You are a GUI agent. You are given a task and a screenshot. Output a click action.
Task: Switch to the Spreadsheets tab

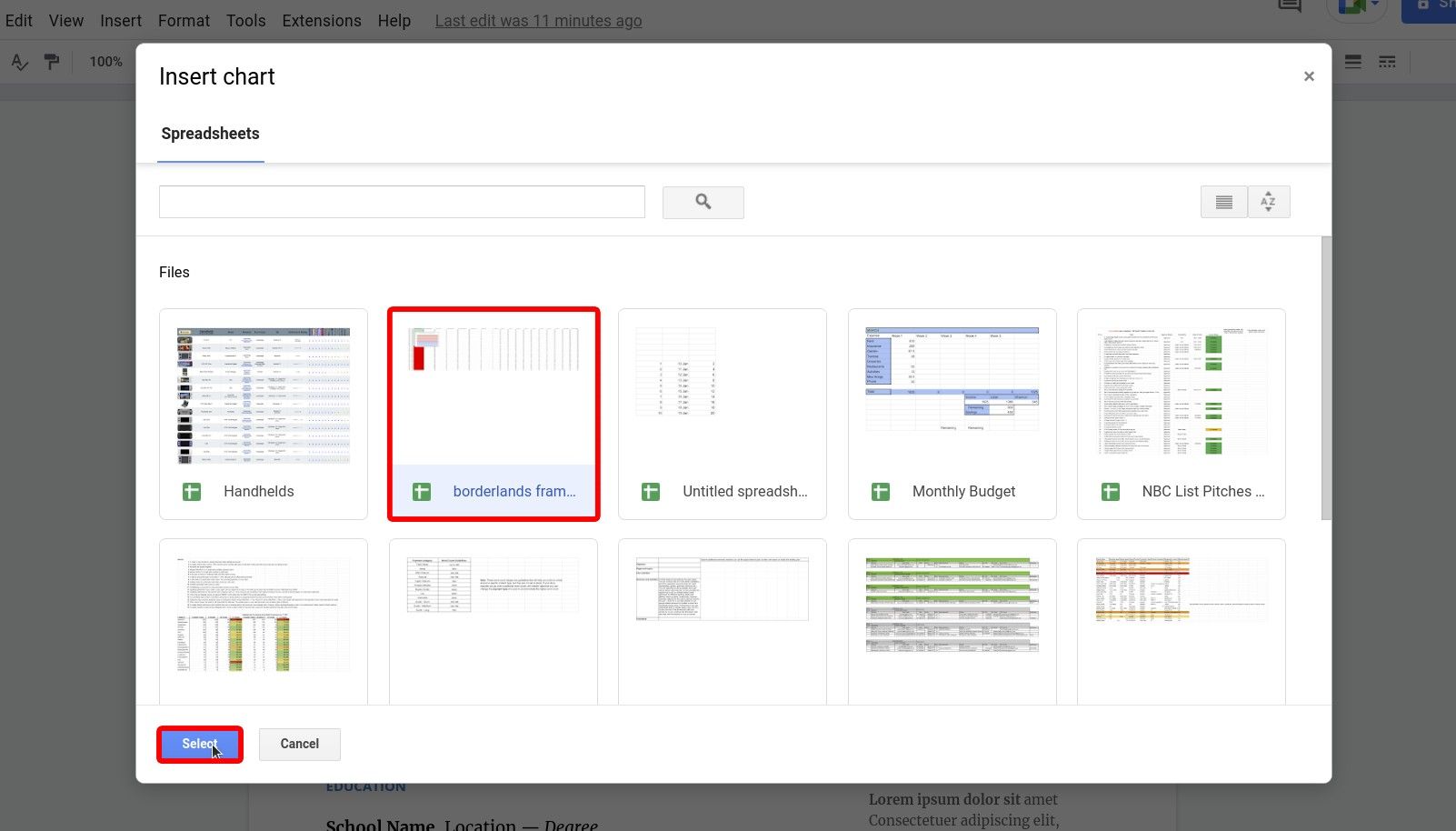click(210, 134)
